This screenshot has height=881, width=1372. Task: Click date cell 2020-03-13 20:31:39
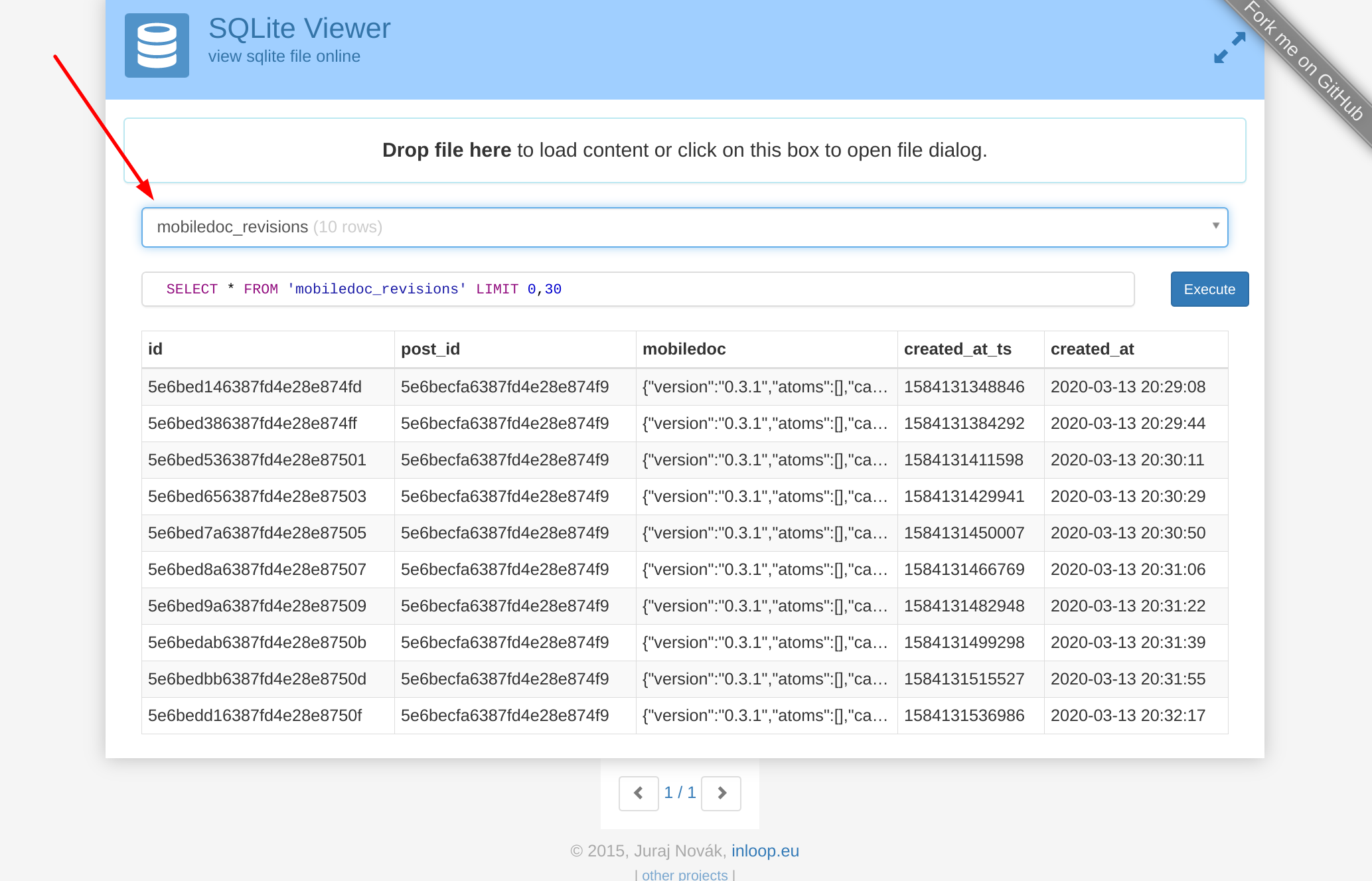1136,643
